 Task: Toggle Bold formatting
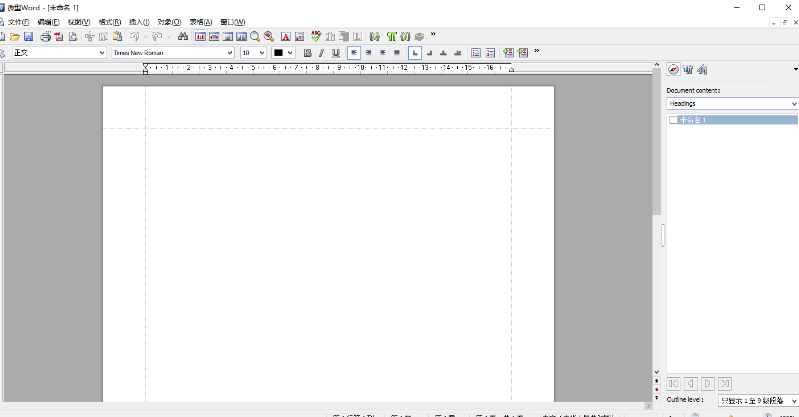pyautogui.click(x=307, y=53)
